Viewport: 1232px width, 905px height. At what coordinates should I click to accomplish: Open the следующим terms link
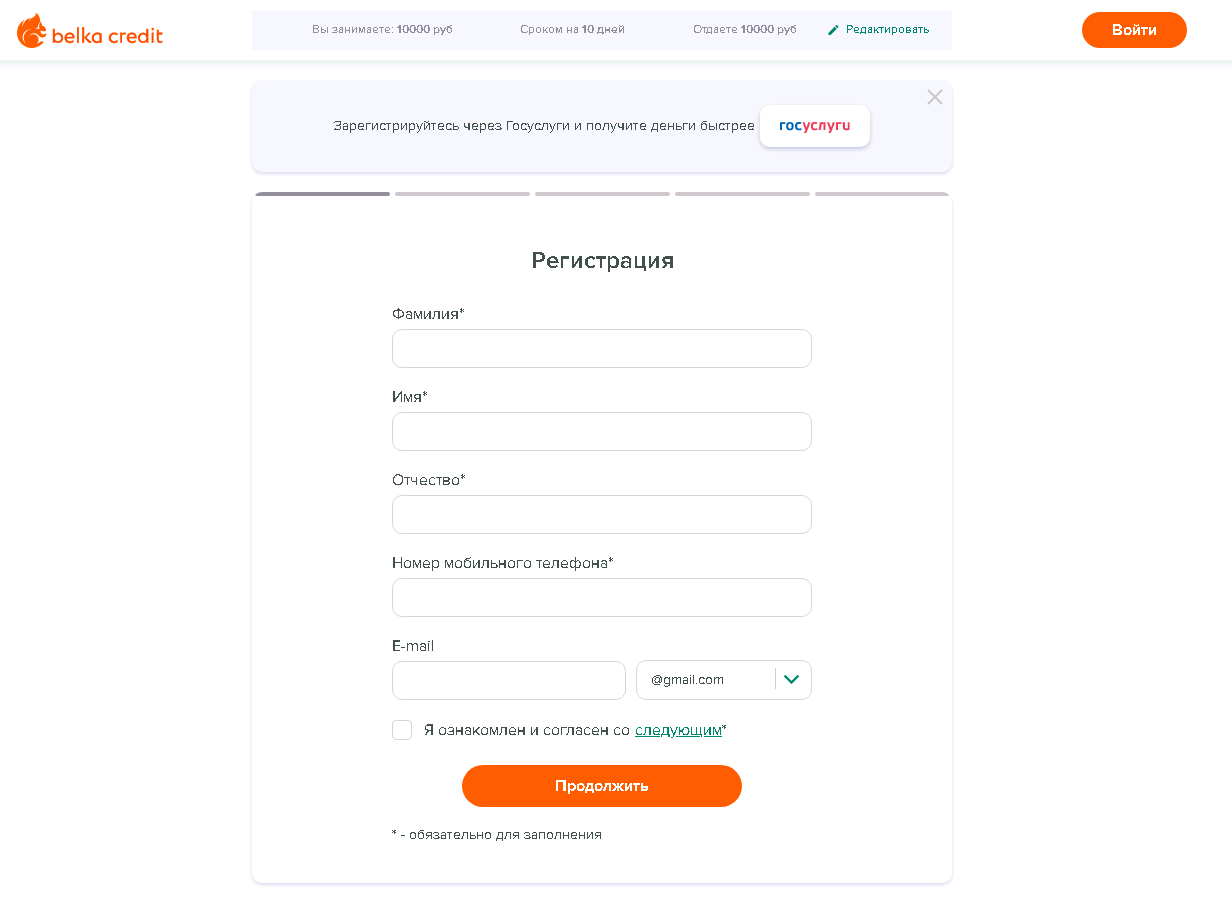[x=678, y=730]
